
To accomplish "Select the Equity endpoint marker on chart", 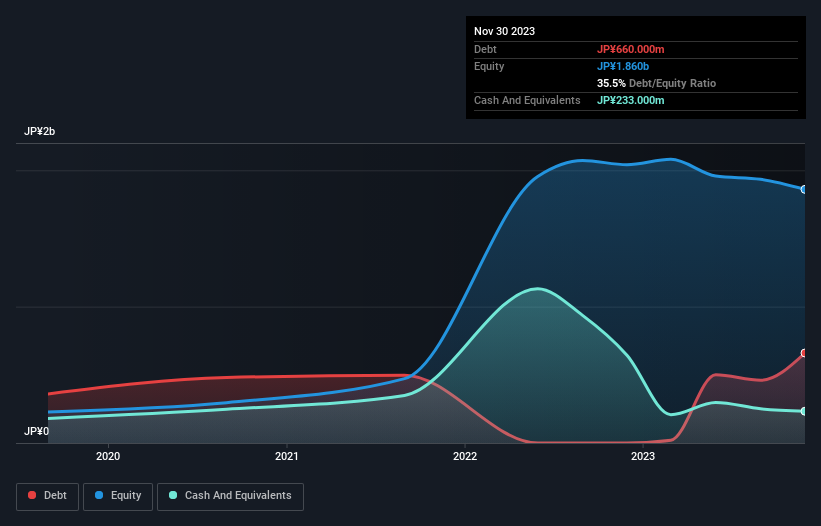I will tap(804, 189).
